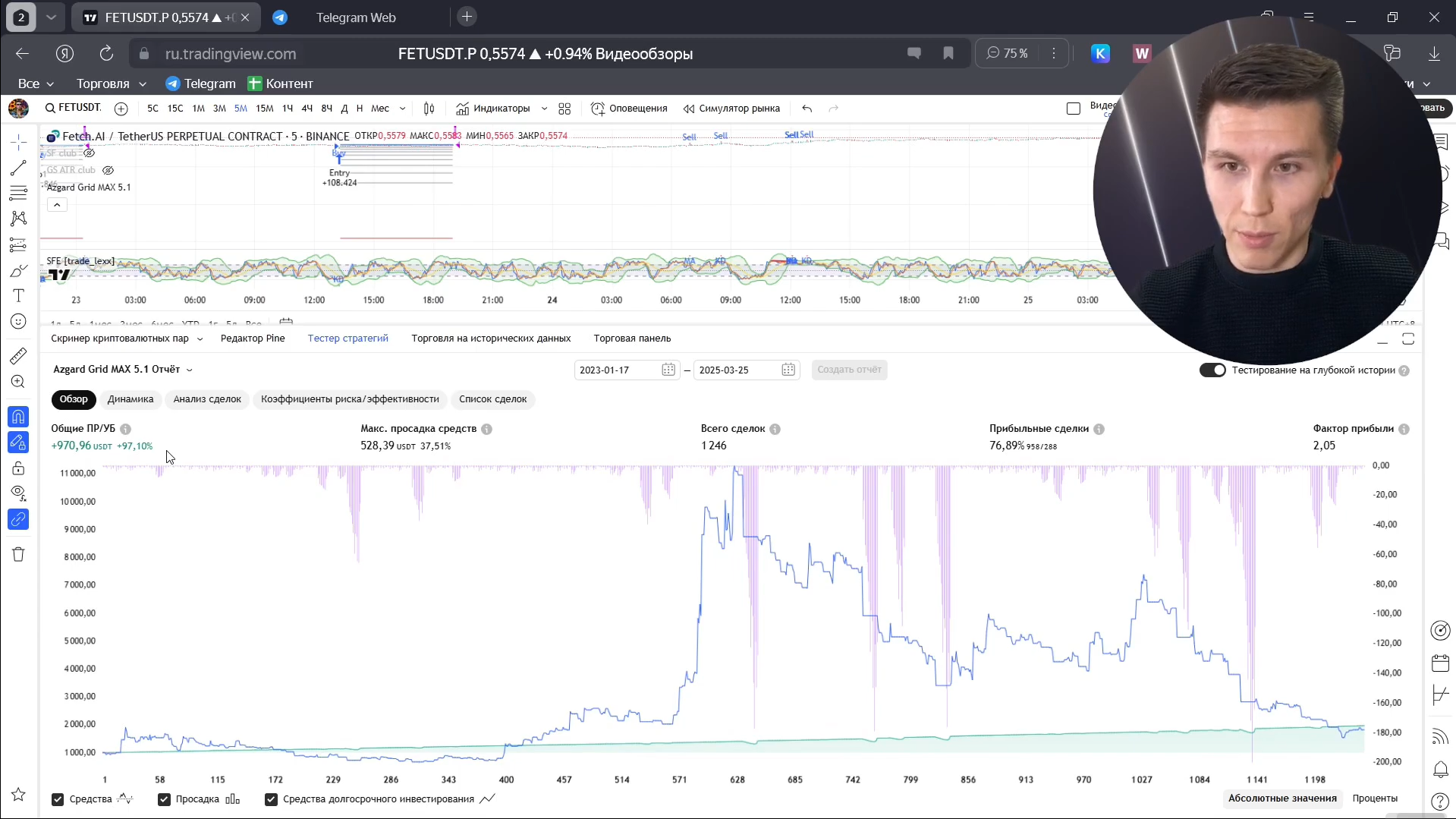Select the text annotation tool
Screen dimensions: 1456x819
pyautogui.click(x=18, y=296)
